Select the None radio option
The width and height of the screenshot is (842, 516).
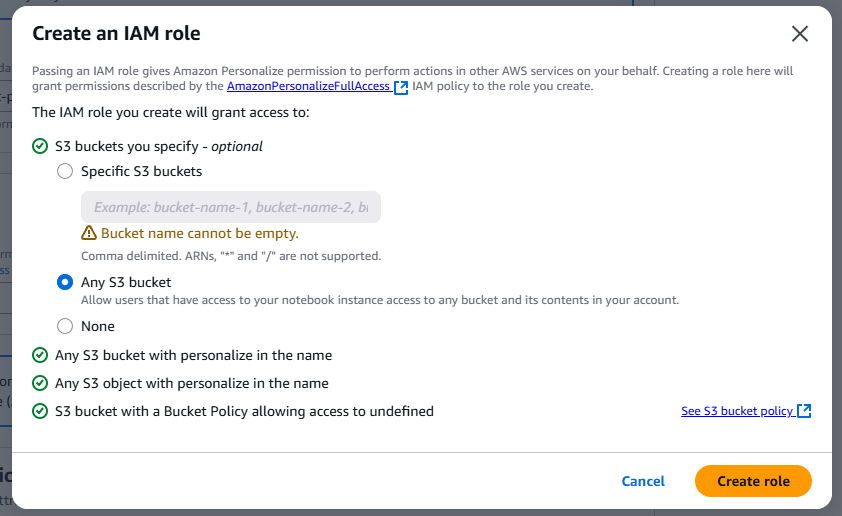tap(65, 326)
